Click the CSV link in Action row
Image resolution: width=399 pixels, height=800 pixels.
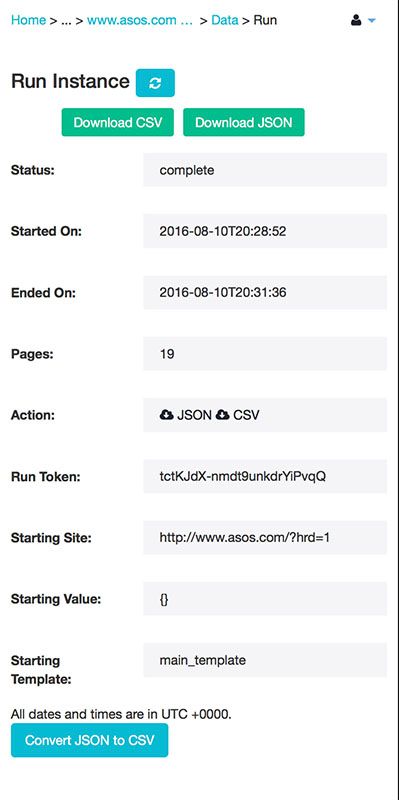tap(246, 415)
